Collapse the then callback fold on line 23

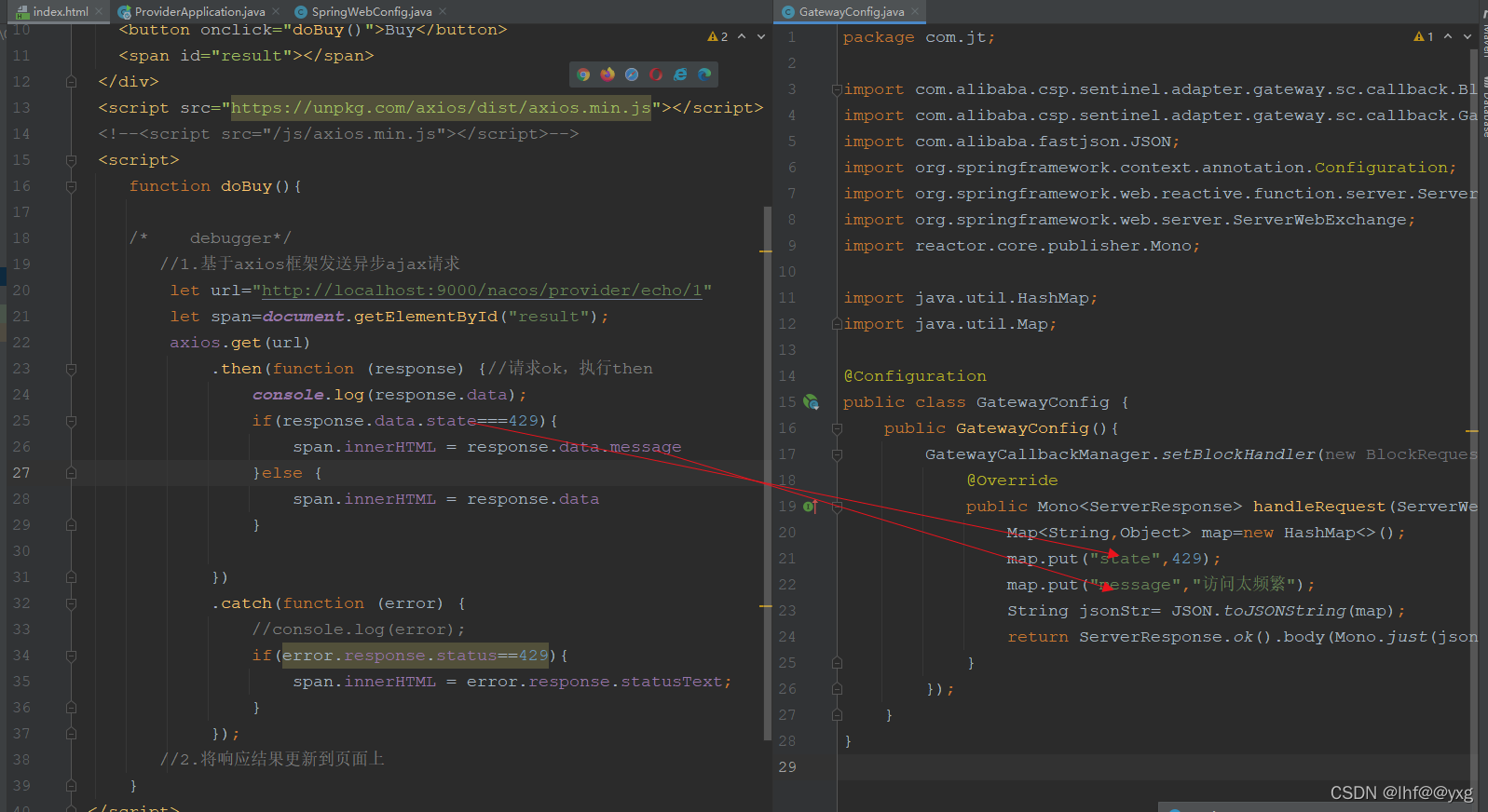(x=71, y=369)
